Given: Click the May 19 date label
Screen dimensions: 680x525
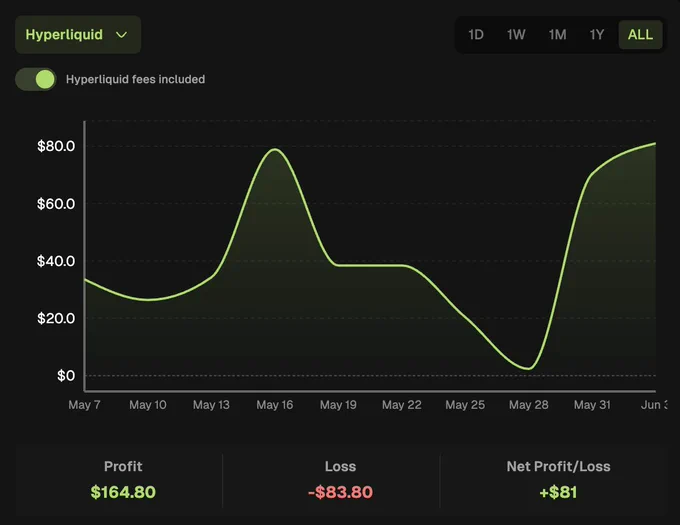Looking at the screenshot, I should point(338,405).
